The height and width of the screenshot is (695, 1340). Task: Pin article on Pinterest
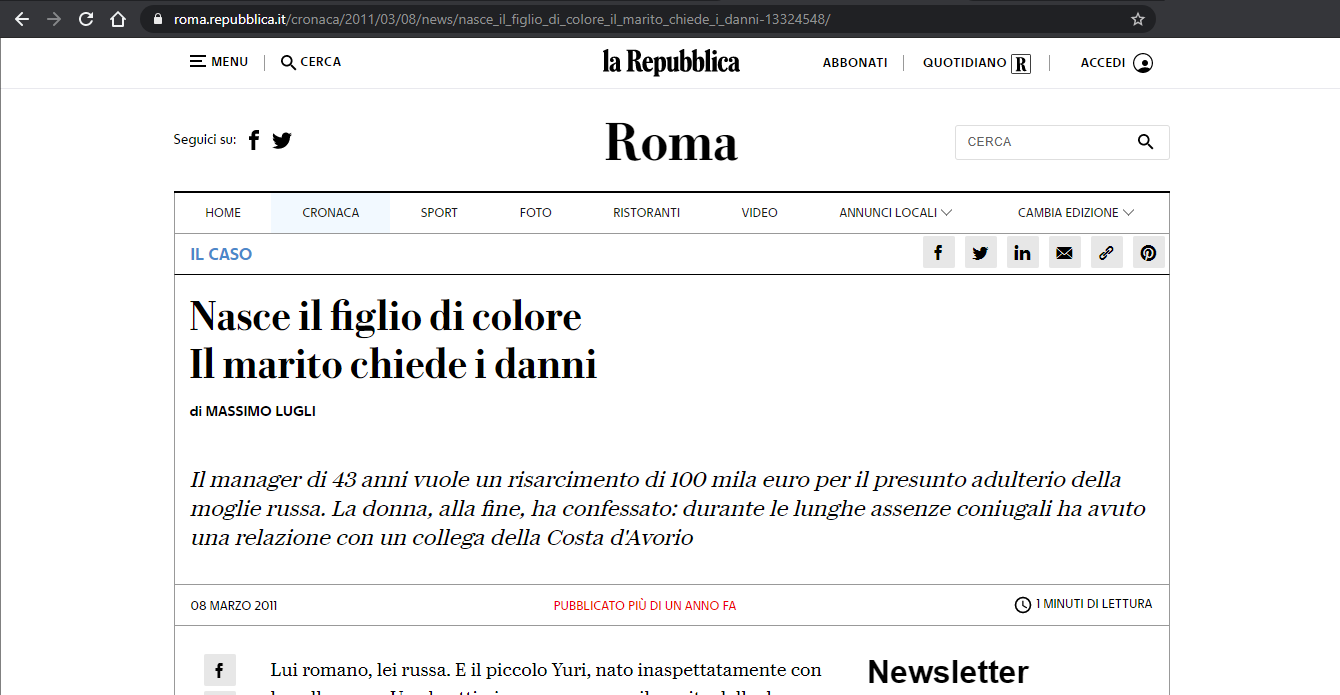(1148, 253)
